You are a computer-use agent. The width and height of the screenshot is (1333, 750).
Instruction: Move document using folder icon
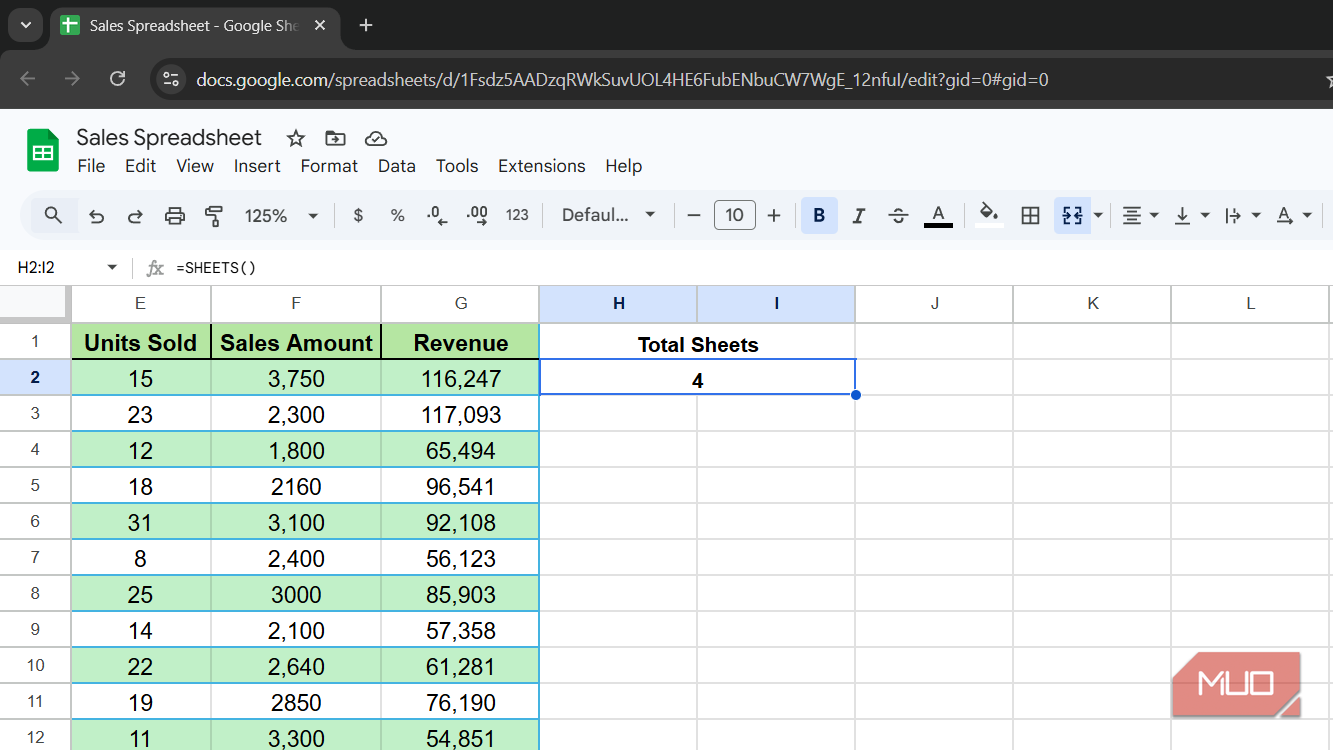point(335,138)
